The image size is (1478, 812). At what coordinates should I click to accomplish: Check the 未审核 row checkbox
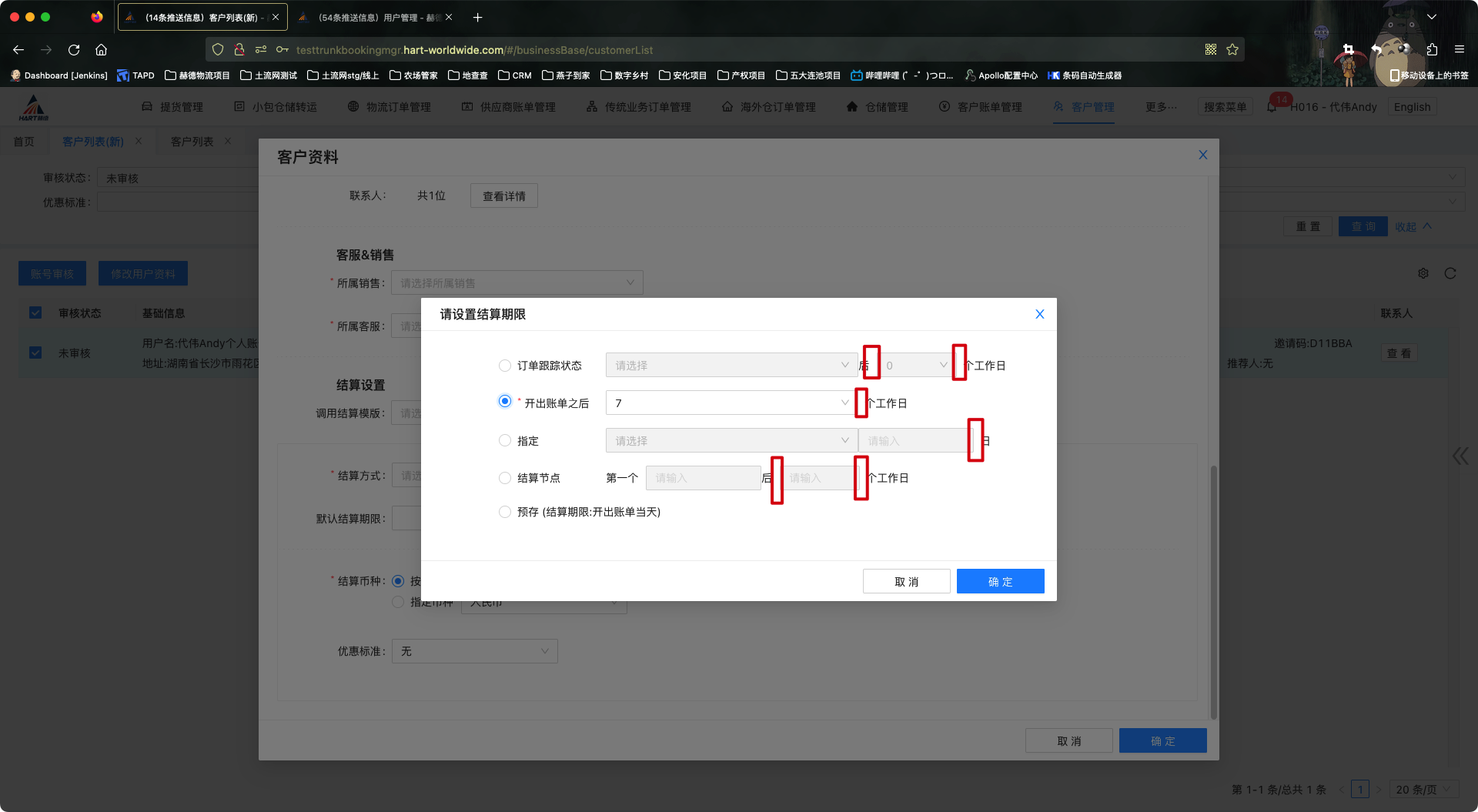pos(35,353)
